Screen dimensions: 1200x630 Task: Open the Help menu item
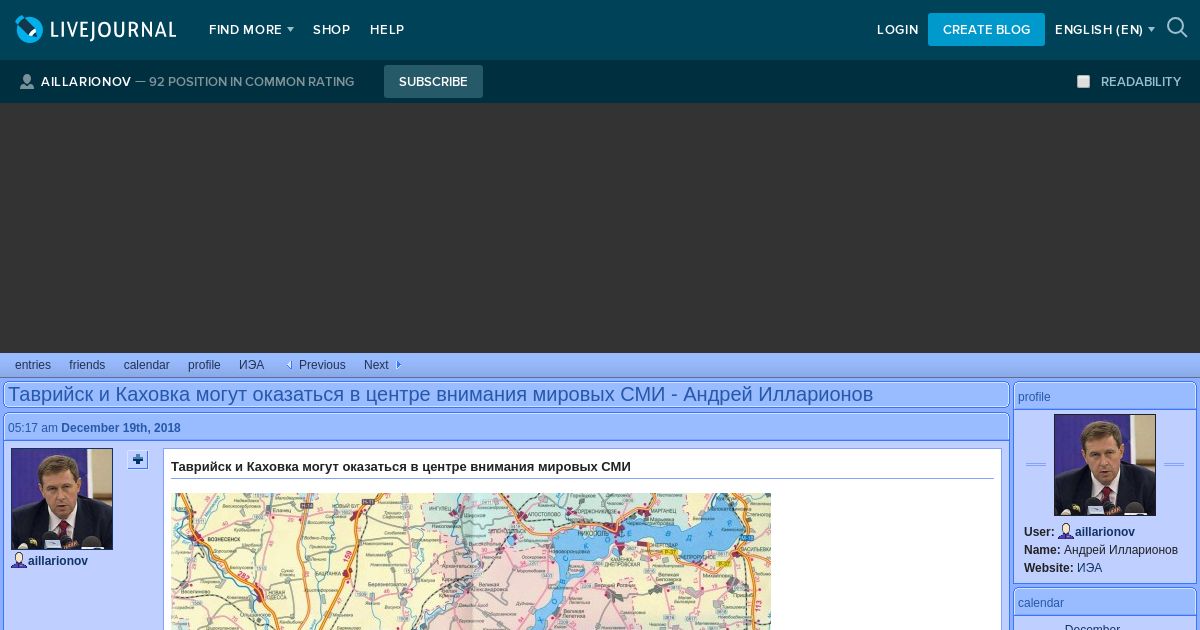pos(387,30)
